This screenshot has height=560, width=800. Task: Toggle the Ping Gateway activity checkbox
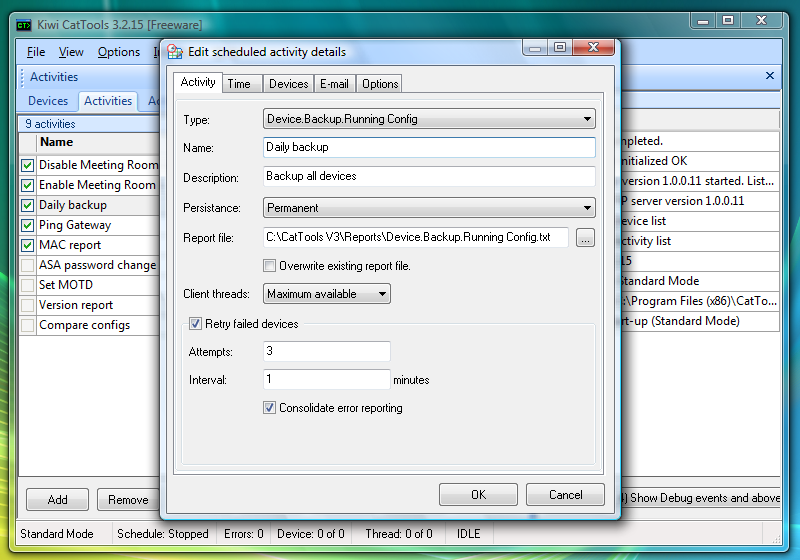(28, 225)
